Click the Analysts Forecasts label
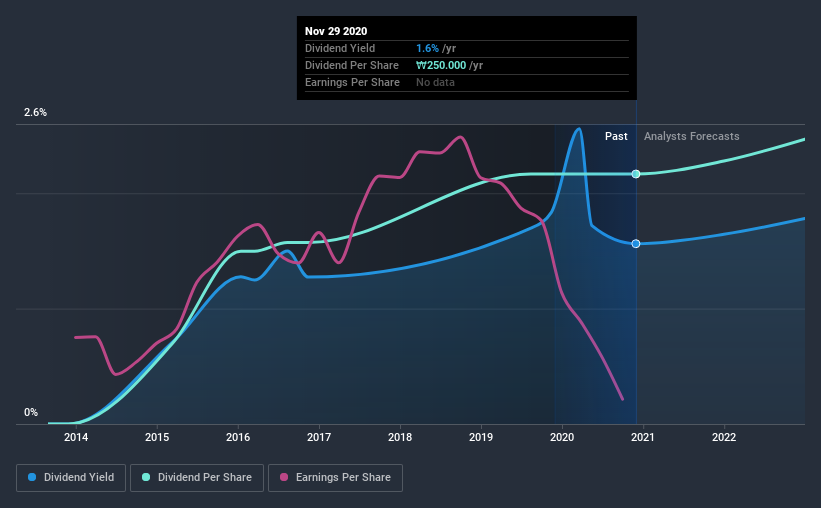821x508 pixels. click(x=692, y=136)
